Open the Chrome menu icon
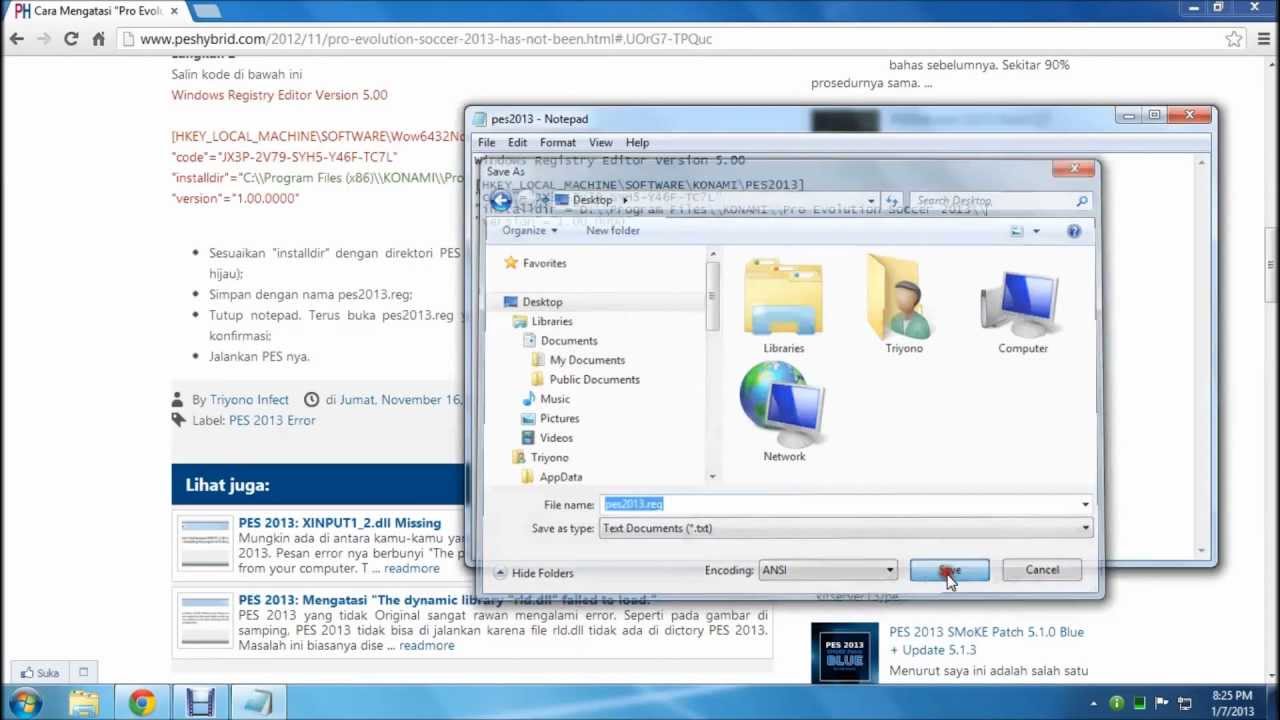 coord(1264,39)
